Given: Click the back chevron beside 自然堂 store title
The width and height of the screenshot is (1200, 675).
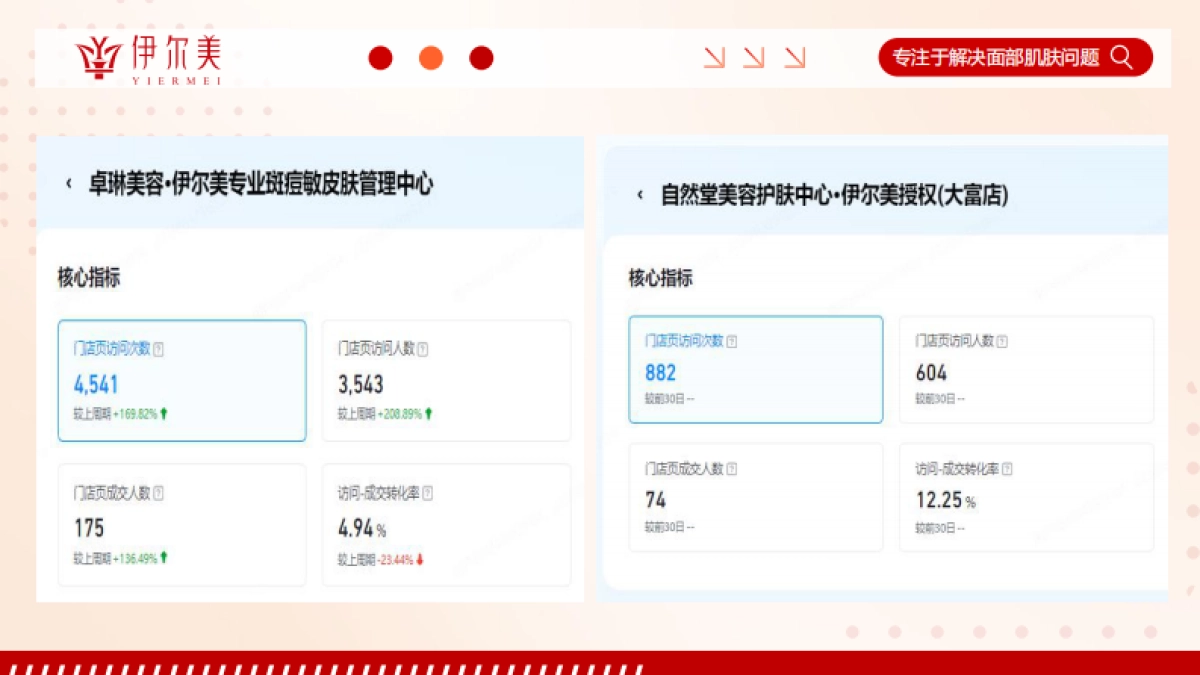Looking at the screenshot, I should [x=640, y=196].
